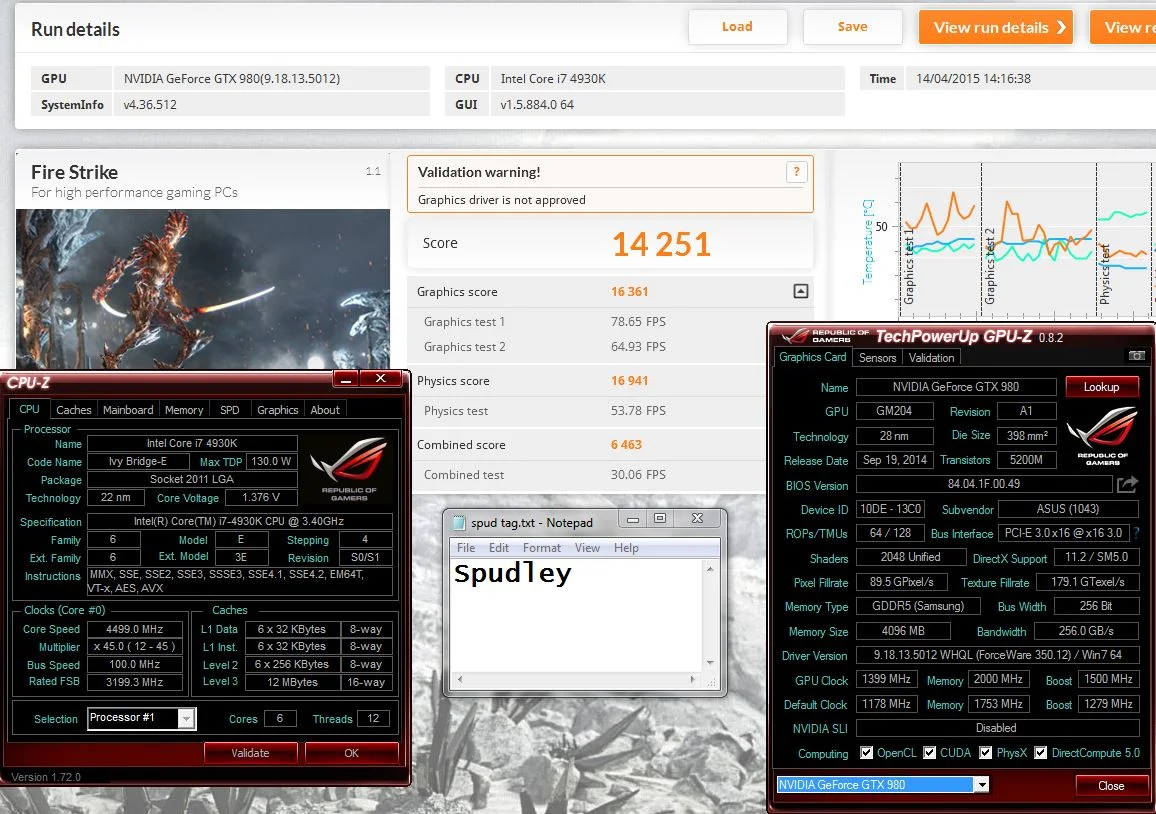The image size is (1156, 814).
Task: Click the View run details button
Action: coord(995,27)
